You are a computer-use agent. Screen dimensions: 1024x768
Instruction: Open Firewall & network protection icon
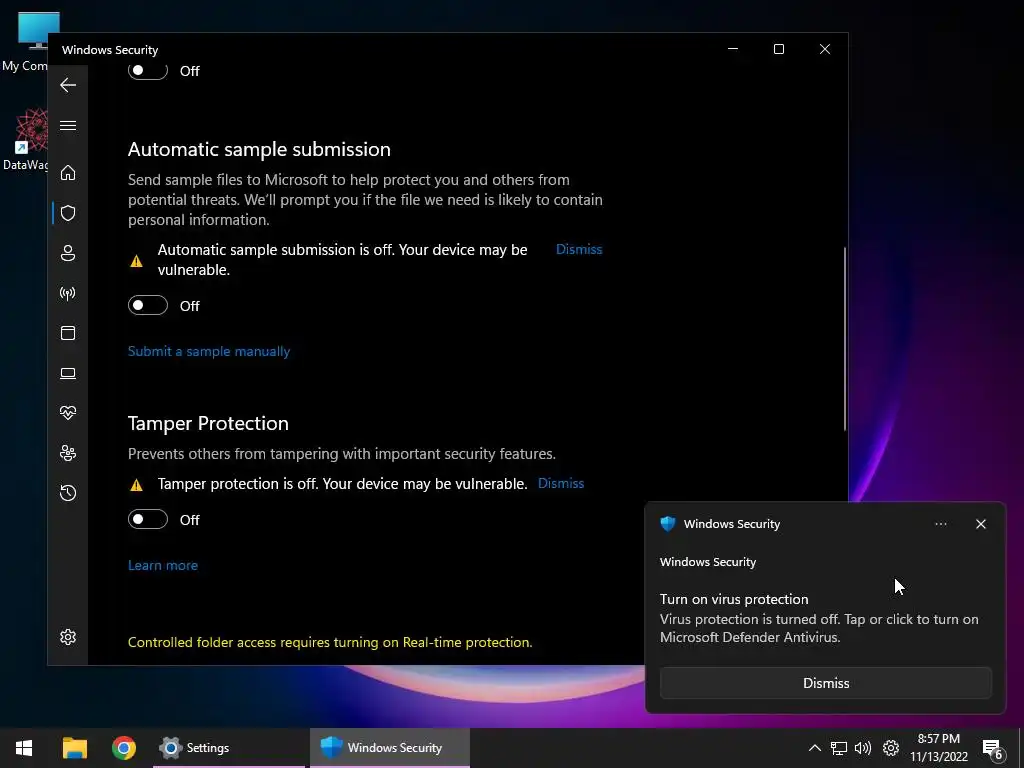[x=68, y=293]
